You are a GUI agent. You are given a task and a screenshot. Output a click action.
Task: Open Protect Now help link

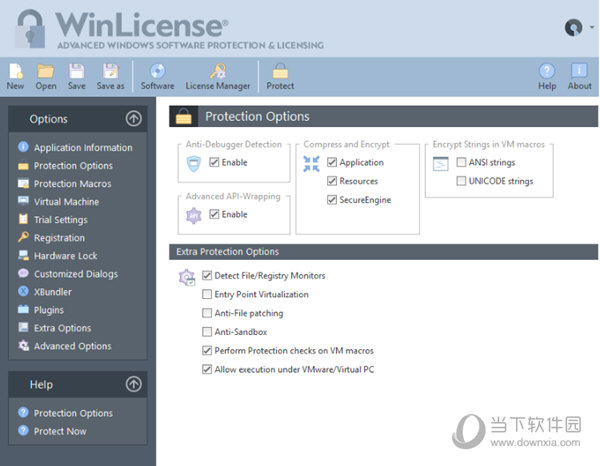[60, 431]
